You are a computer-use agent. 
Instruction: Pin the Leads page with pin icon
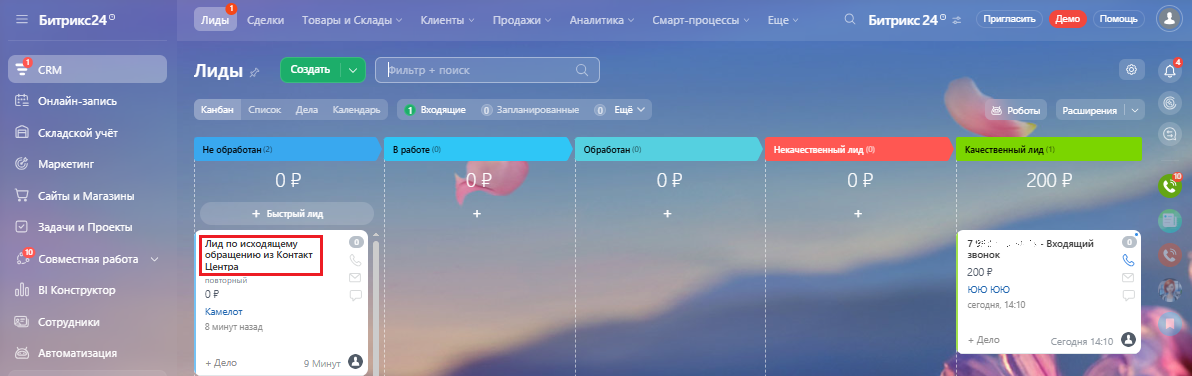(x=255, y=71)
